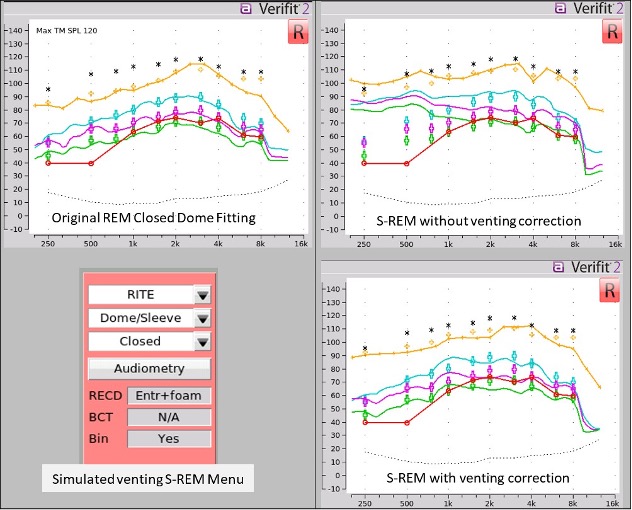Click the Bin Yes button
Image resolution: width=632 pixels, height=510 pixels.
click(169, 439)
